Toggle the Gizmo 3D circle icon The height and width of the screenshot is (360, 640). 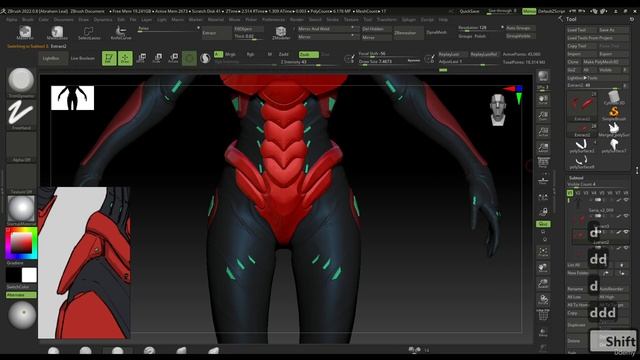(189, 58)
